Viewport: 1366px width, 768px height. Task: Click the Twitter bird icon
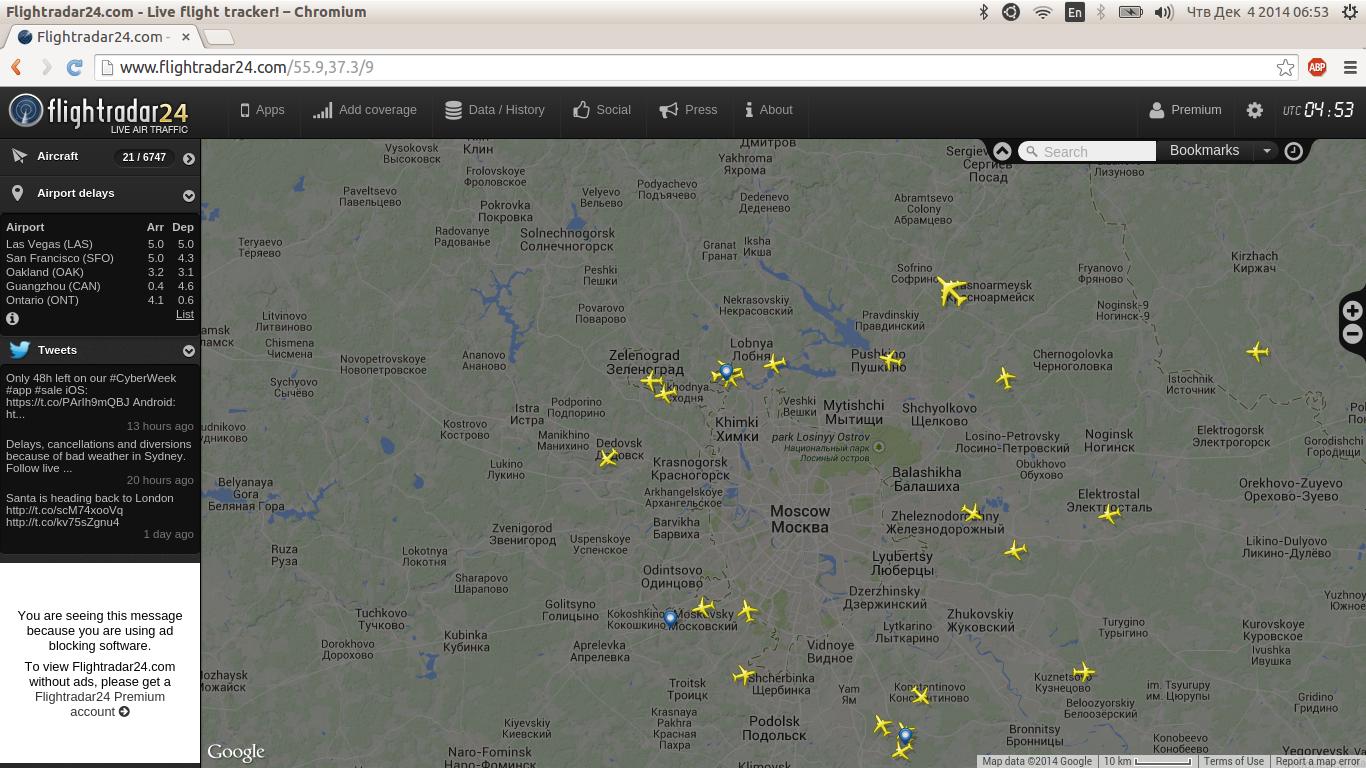tap(19, 350)
